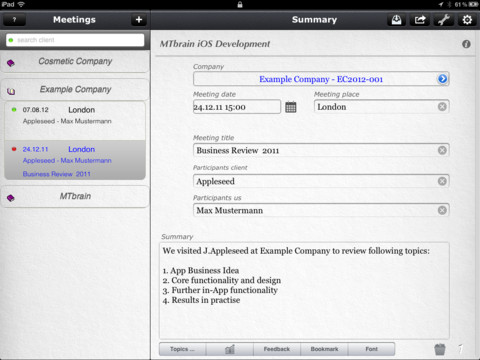This screenshot has height=360, width=480.
Task: Edit the Meeting place London field
Action: pos(381,107)
